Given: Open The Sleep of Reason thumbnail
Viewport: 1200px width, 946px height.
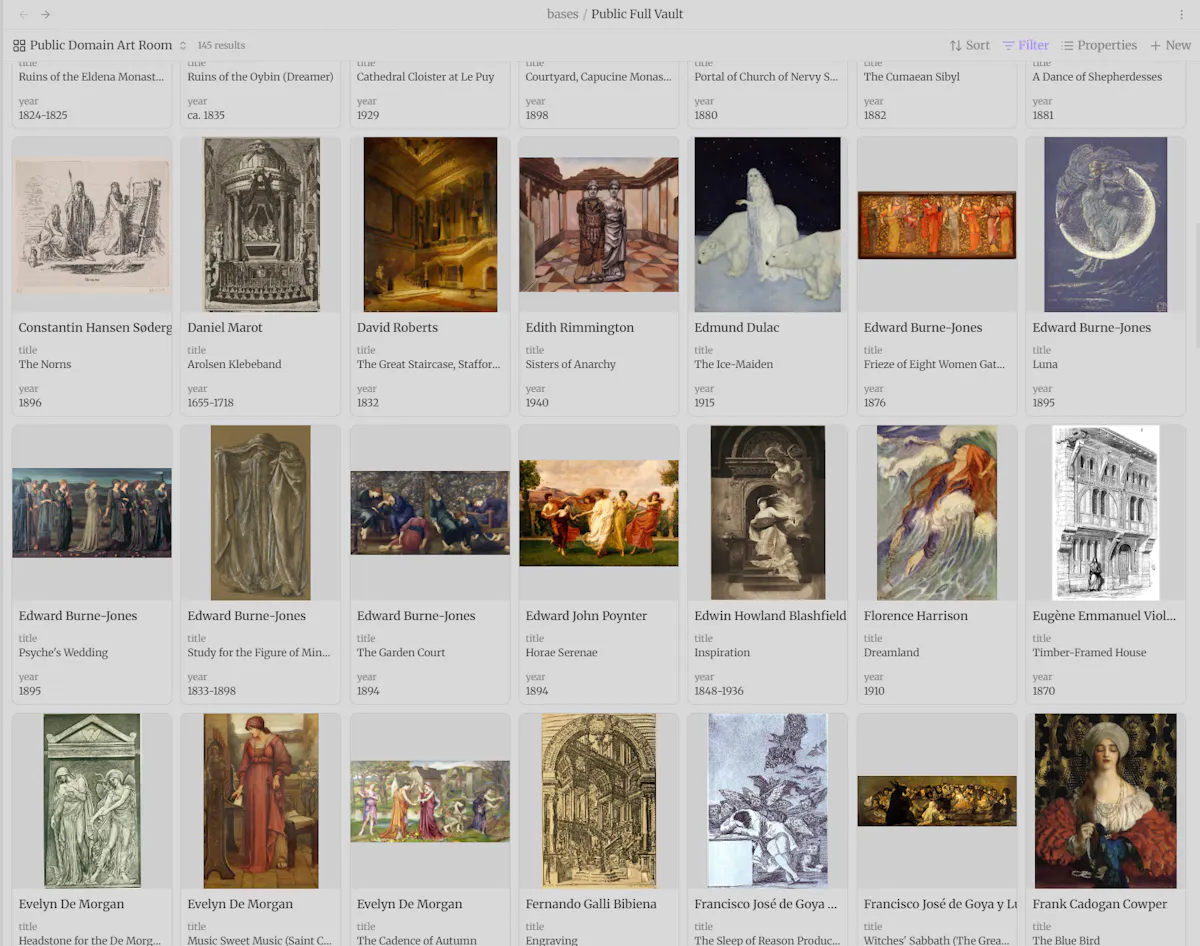Looking at the screenshot, I should tap(768, 801).
